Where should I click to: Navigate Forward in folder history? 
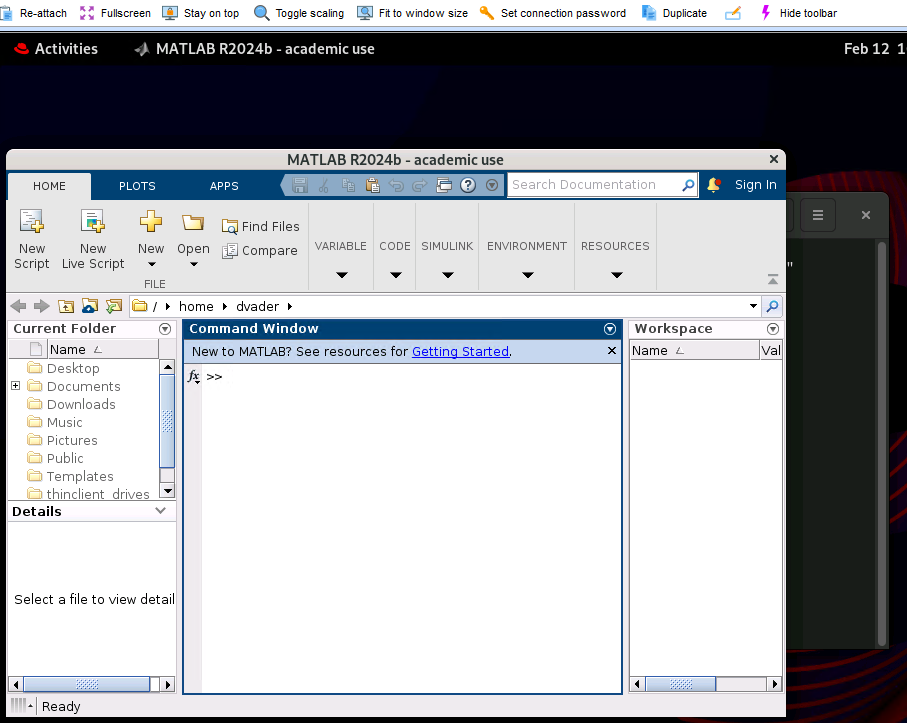tap(42, 306)
